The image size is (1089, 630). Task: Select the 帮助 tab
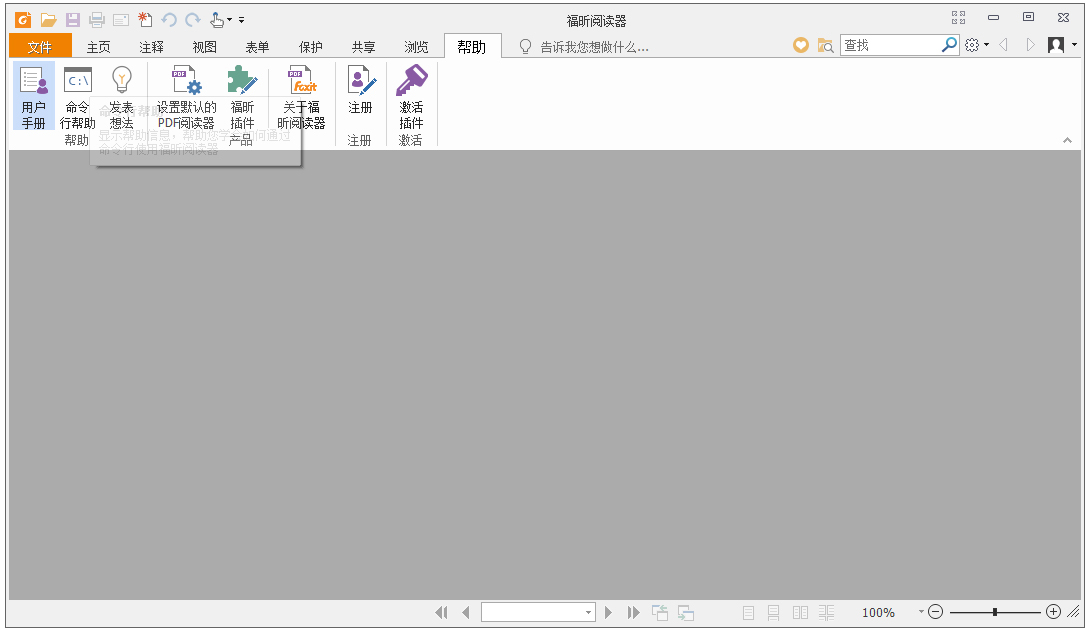[x=472, y=47]
